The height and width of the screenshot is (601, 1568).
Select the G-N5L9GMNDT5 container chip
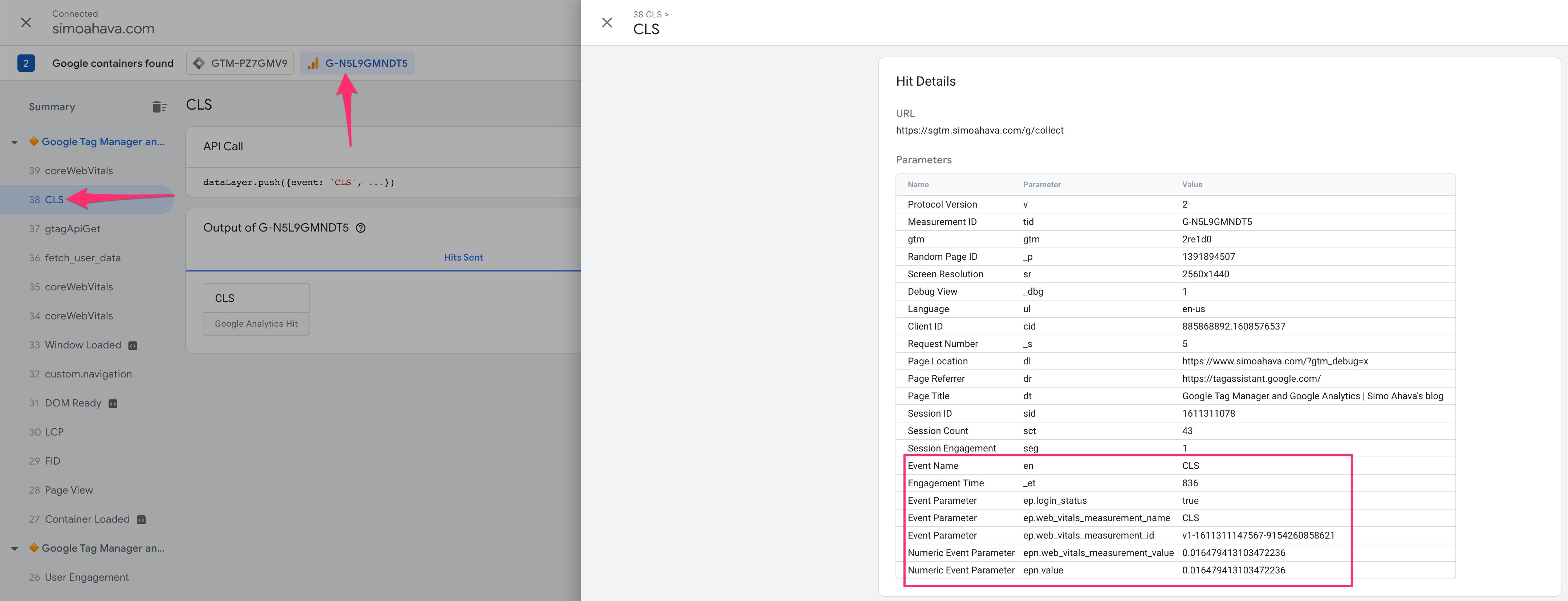357,63
